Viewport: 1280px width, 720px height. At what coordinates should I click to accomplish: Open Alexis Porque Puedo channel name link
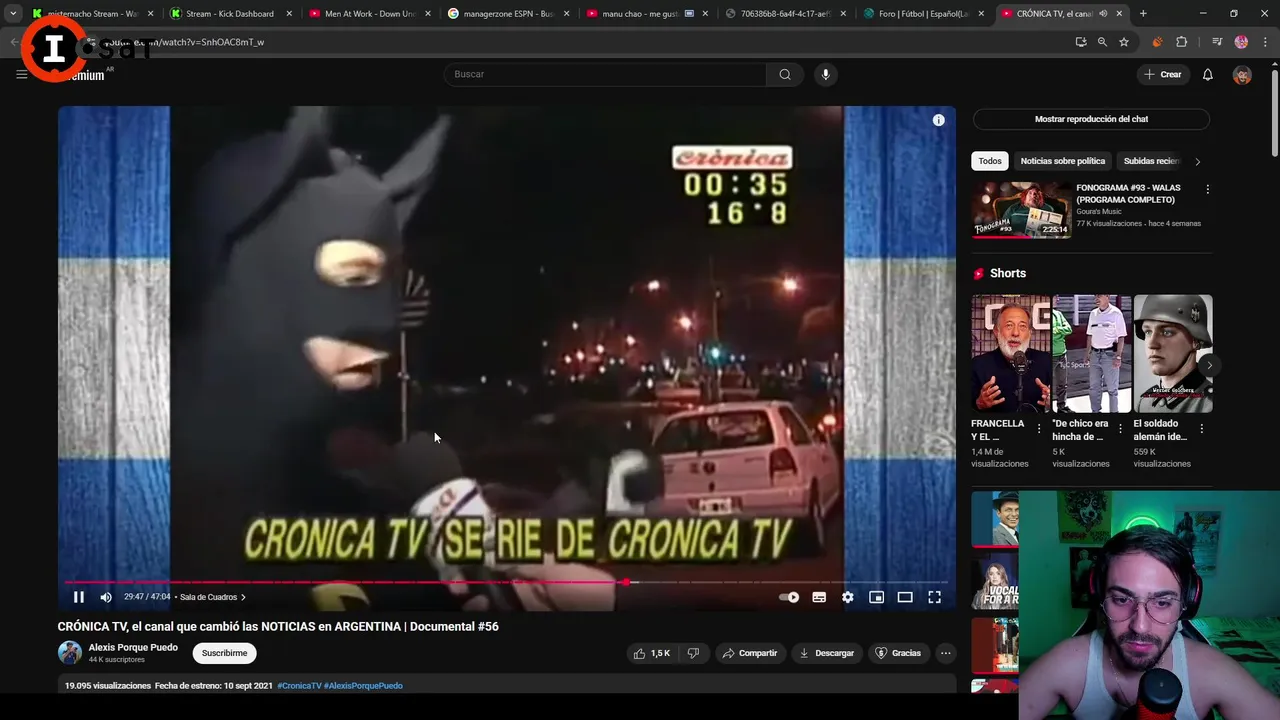pyautogui.click(x=133, y=648)
